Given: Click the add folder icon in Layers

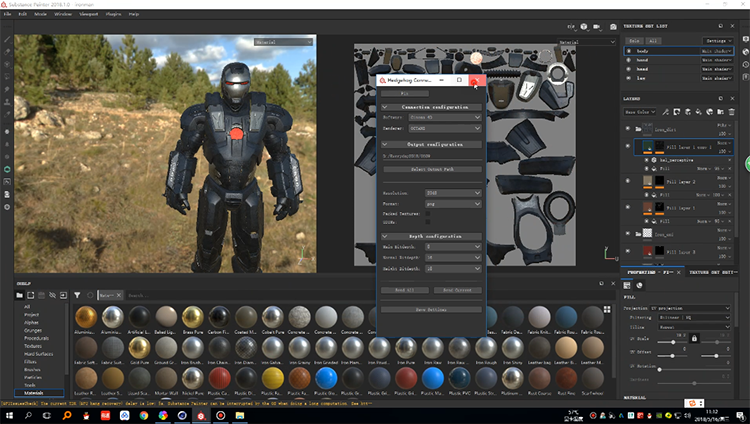Looking at the screenshot, I should [x=722, y=111].
